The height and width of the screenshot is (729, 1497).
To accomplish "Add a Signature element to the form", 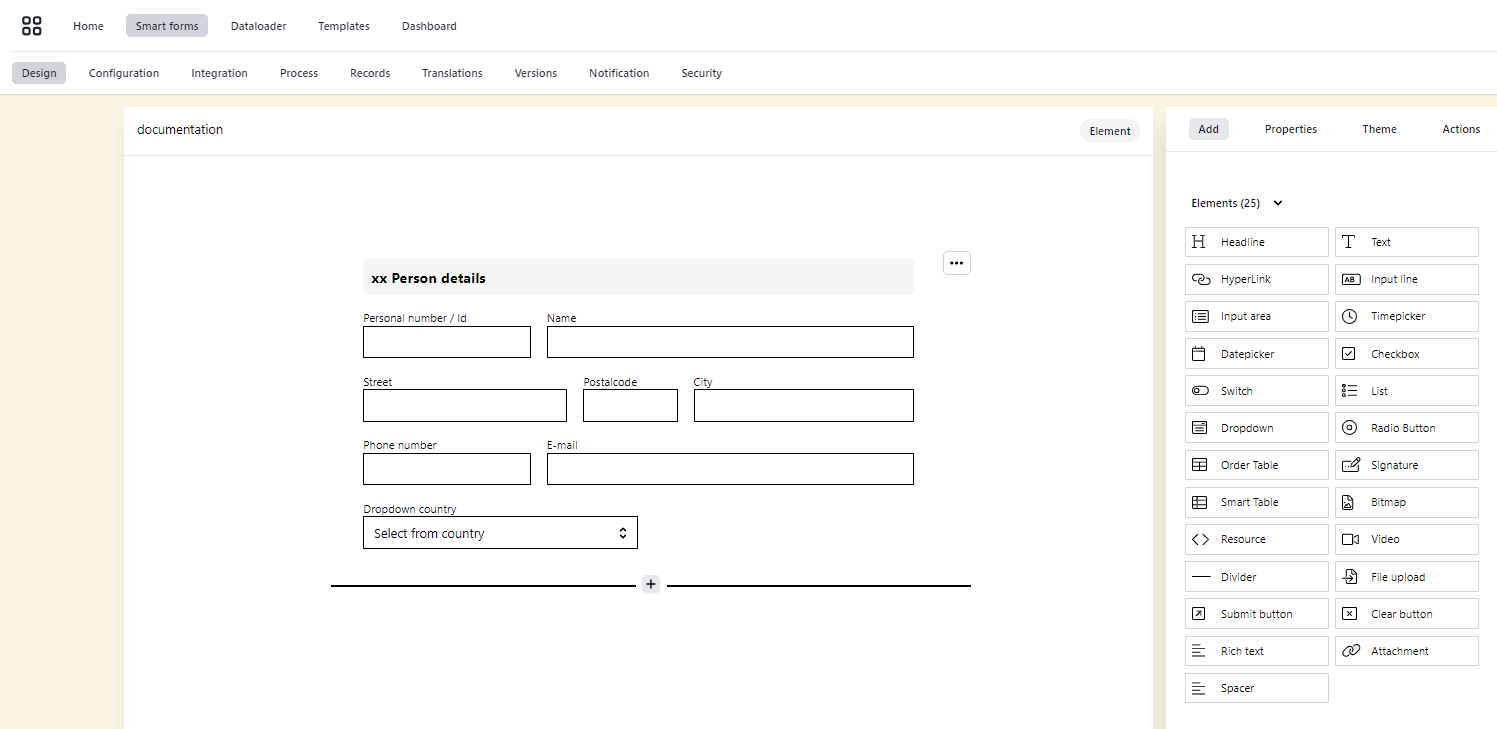I will (x=1406, y=464).
